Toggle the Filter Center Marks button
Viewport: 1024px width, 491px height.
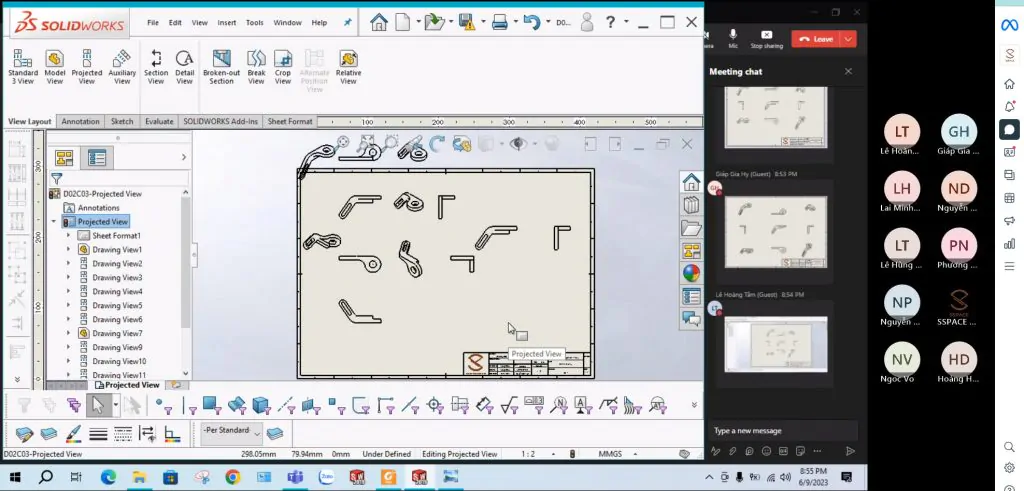tap(436, 405)
